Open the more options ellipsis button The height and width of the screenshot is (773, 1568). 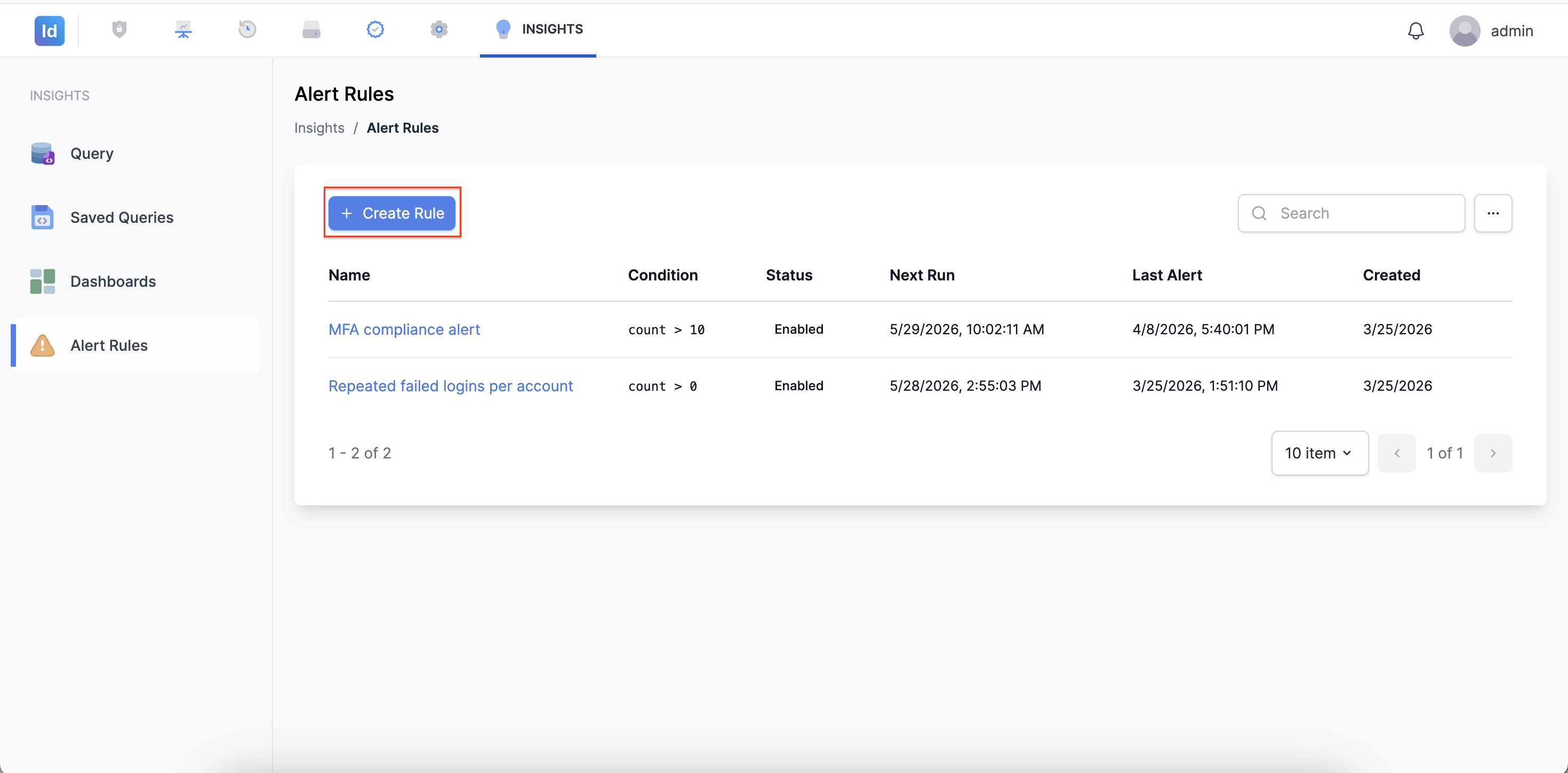point(1493,213)
